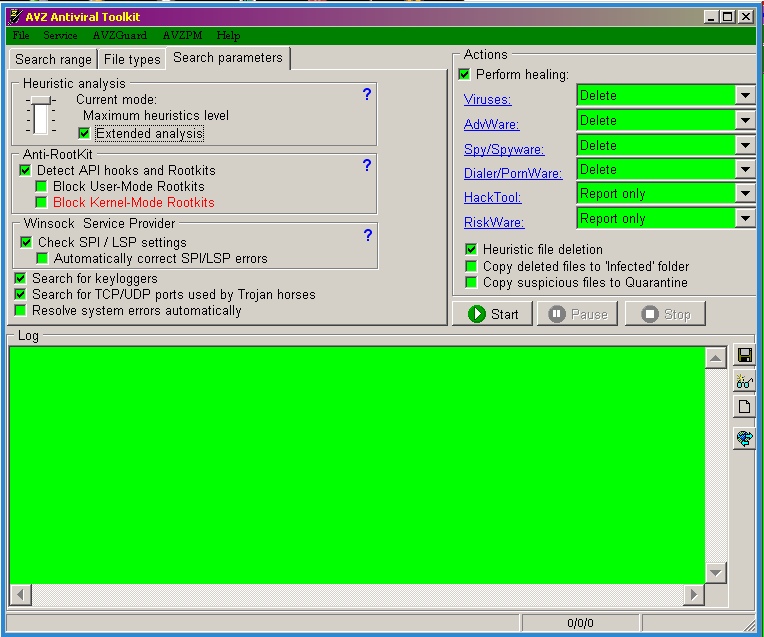Image resolution: width=764 pixels, height=637 pixels.
Task: Enable Resolve system errors automatically
Action: pyautogui.click(x=20, y=310)
